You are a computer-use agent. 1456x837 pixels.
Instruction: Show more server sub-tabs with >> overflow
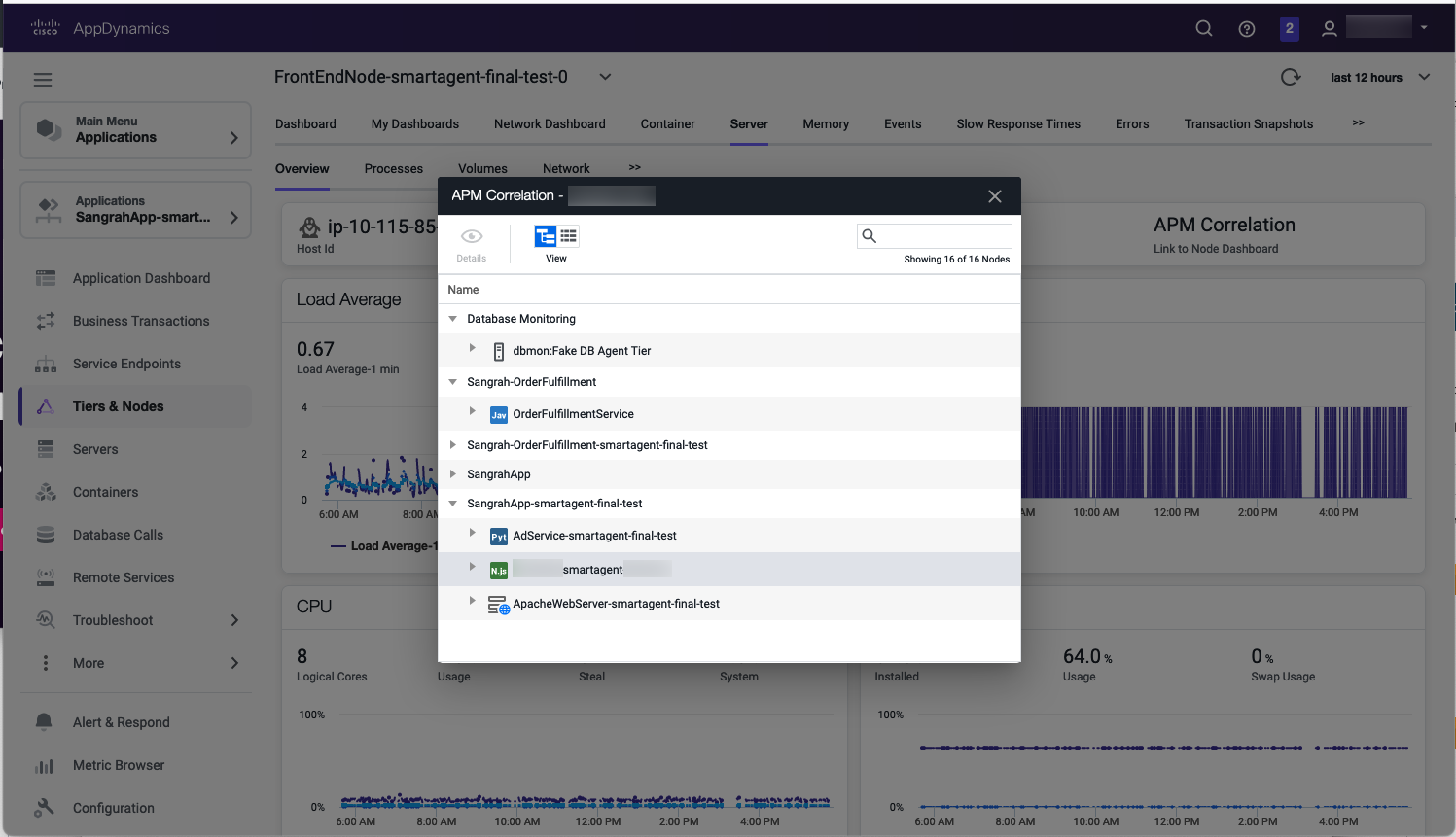point(635,167)
